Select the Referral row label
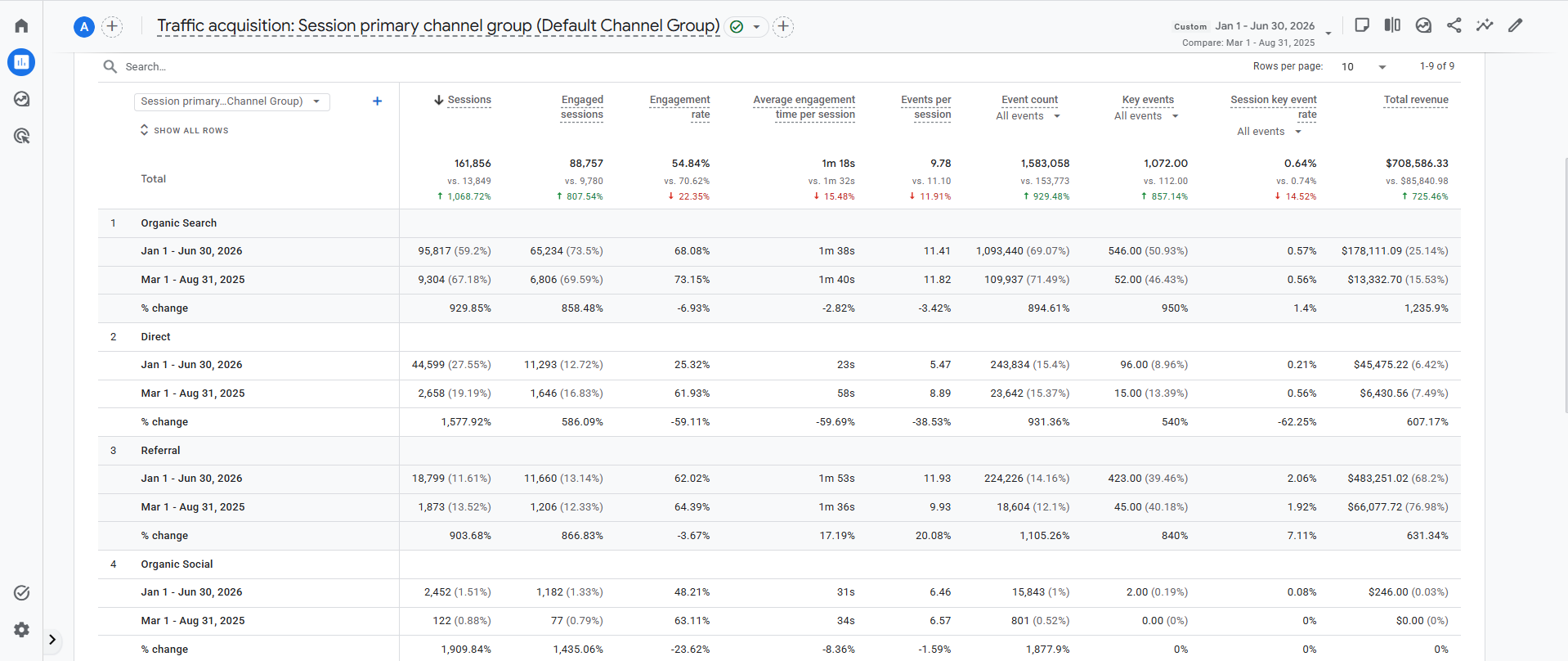The image size is (1568, 661). point(160,451)
